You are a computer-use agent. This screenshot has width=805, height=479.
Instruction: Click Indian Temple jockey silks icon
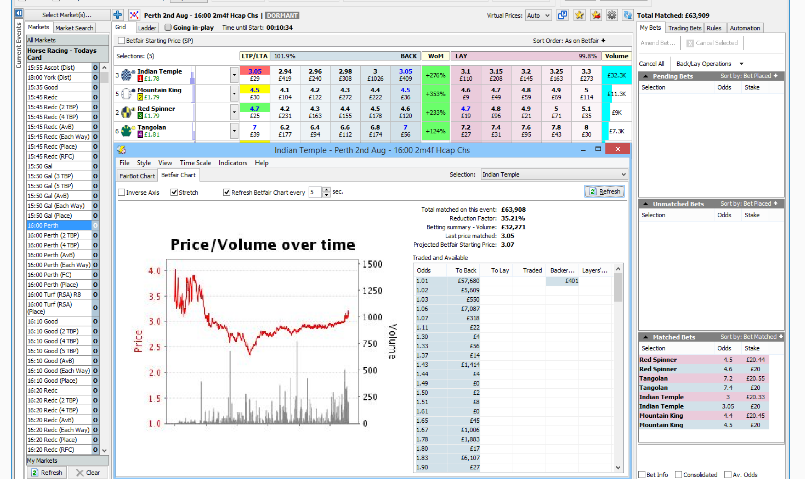(x=127, y=75)
